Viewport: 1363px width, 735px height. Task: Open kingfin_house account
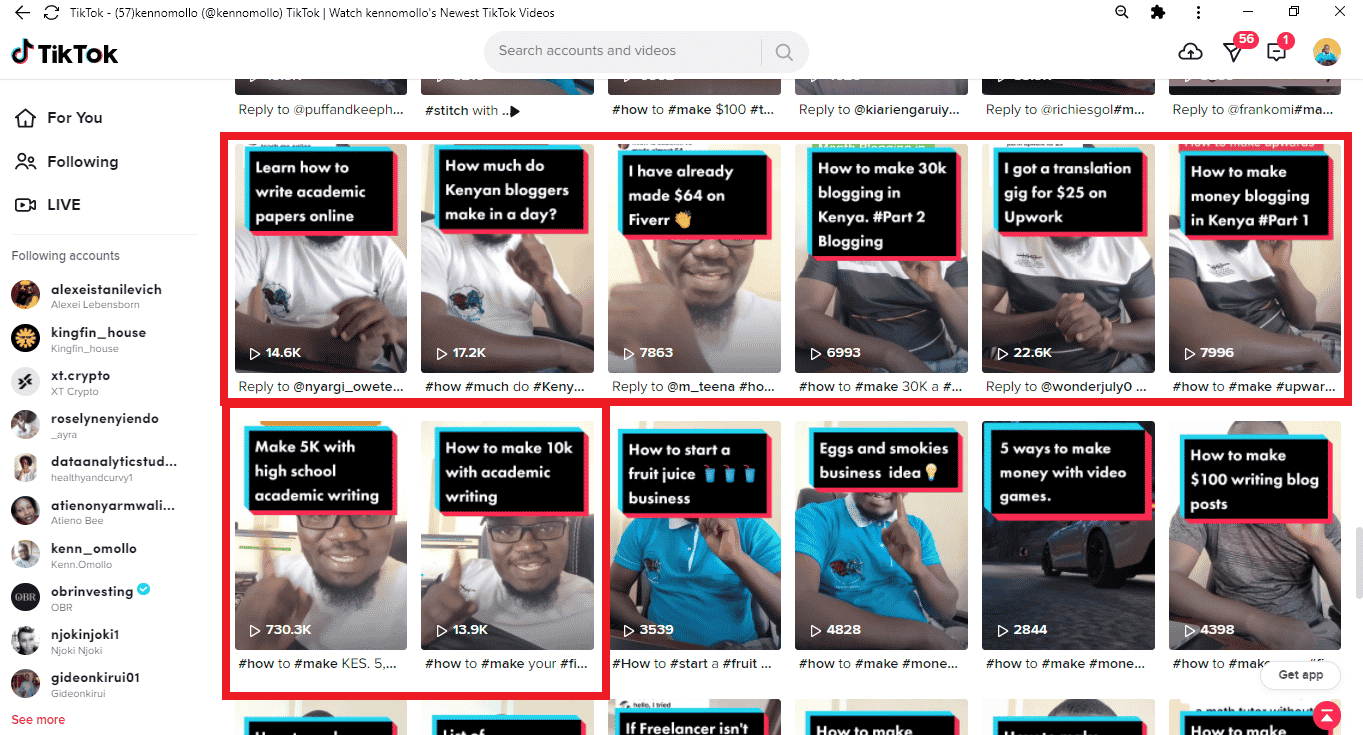click(80, 339)
